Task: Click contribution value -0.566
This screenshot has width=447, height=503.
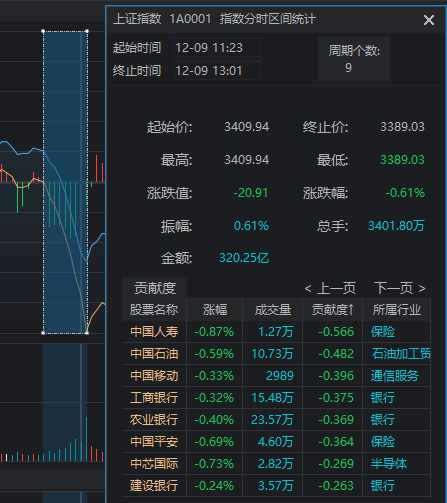Action: (x=336, y=332)
